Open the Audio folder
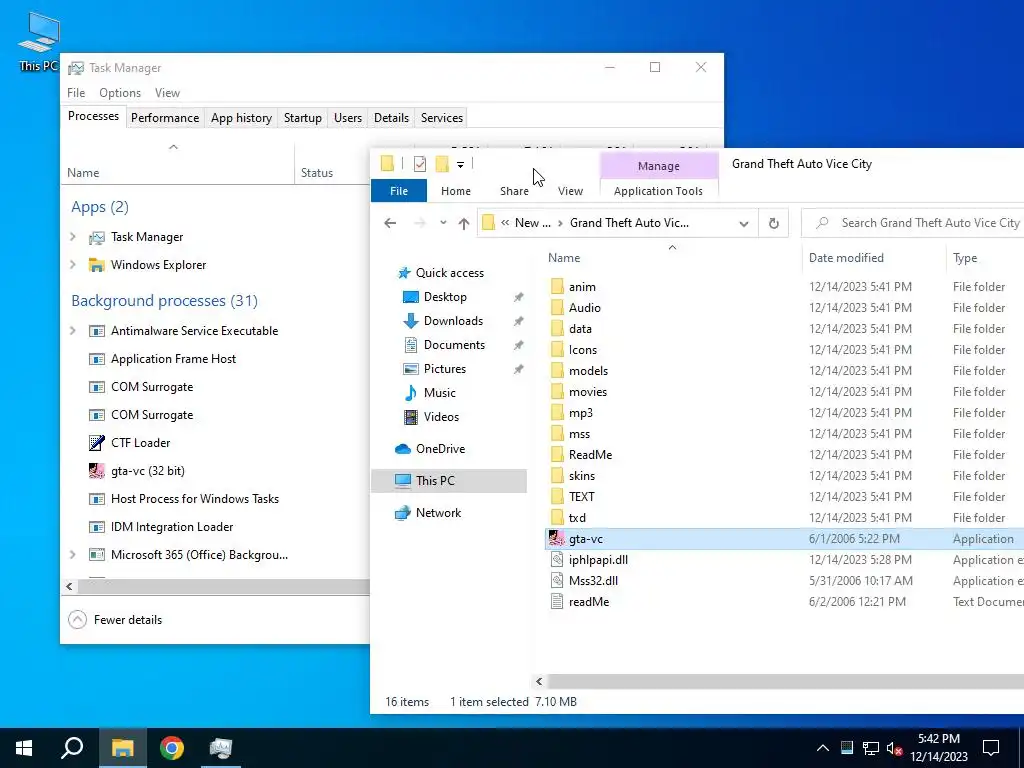The image size is (1024, 768). 584,308
